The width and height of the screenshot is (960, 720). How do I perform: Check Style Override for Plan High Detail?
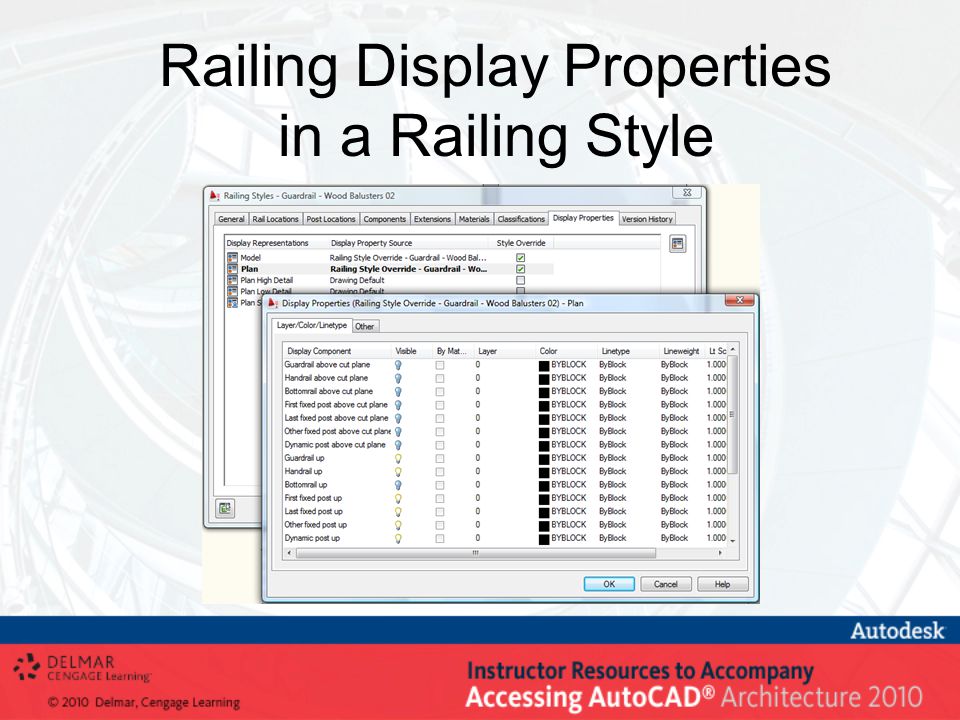[520, 280]
